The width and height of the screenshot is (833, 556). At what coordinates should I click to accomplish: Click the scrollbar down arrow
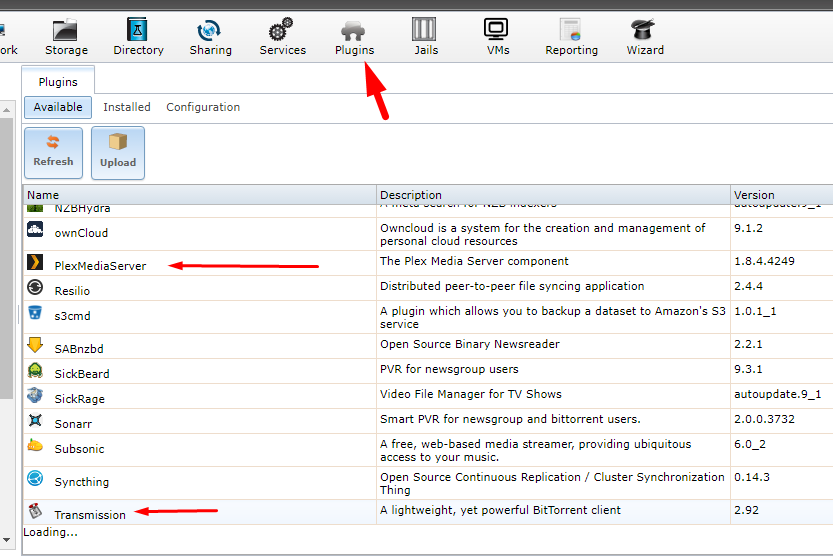coord(6,540)
